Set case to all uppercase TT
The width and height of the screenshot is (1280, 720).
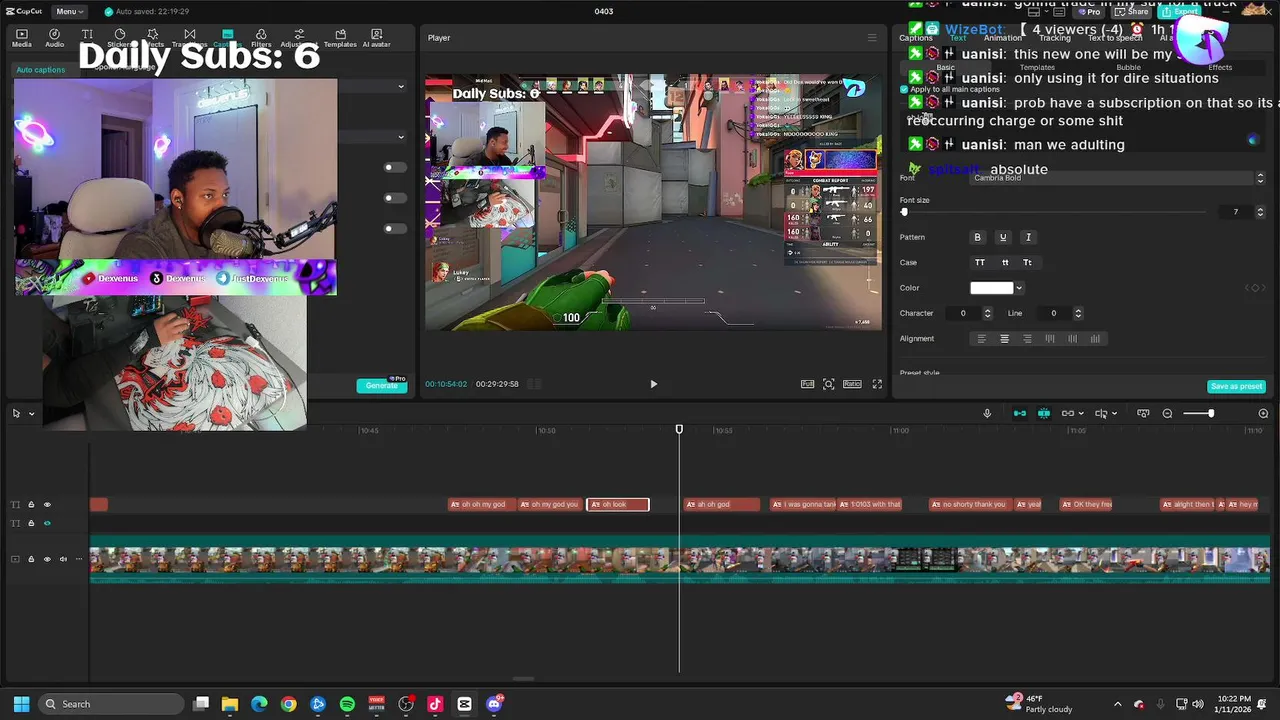pos(980,262)
